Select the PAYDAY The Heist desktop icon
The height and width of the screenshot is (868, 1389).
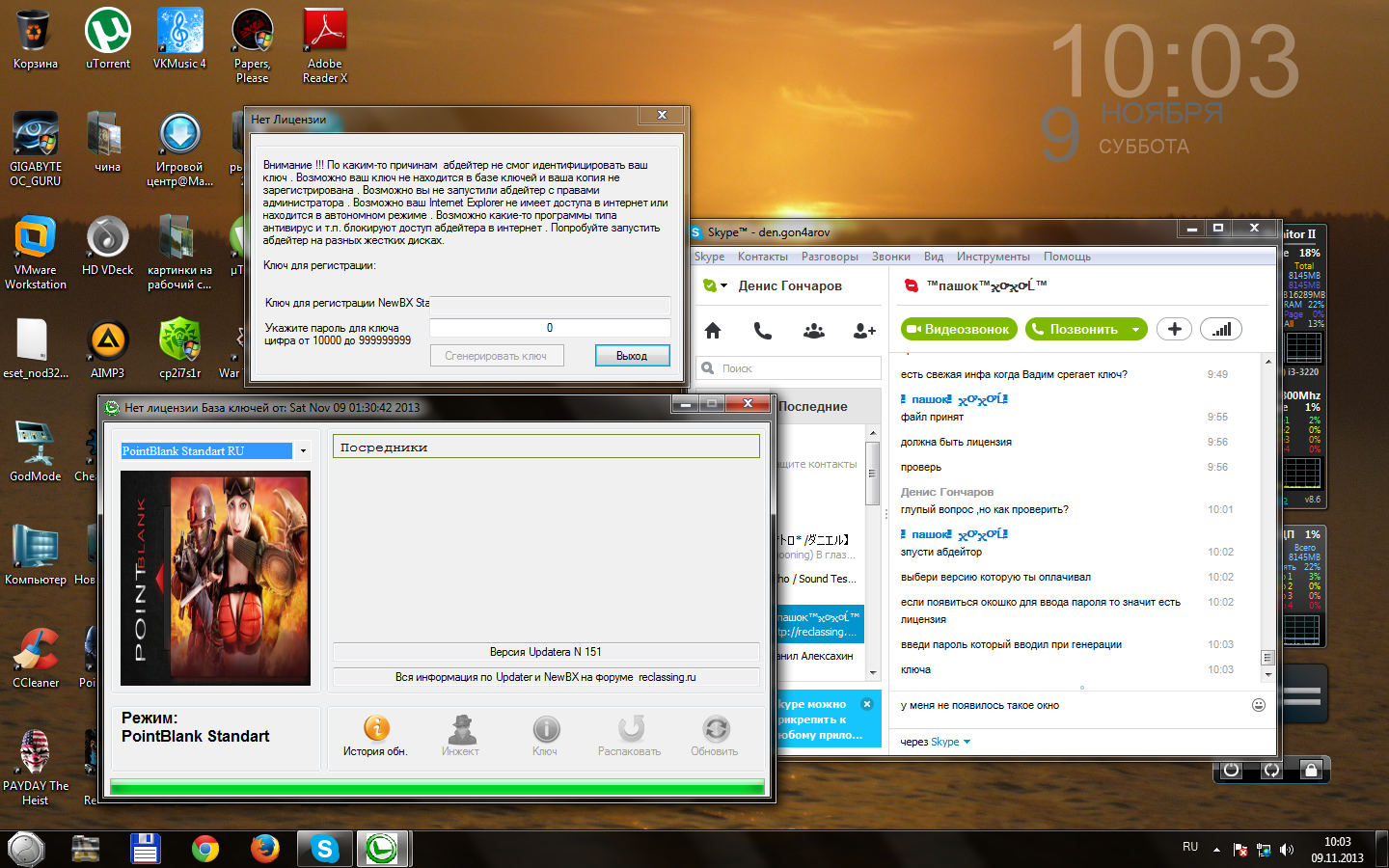[x=36, y=768]
